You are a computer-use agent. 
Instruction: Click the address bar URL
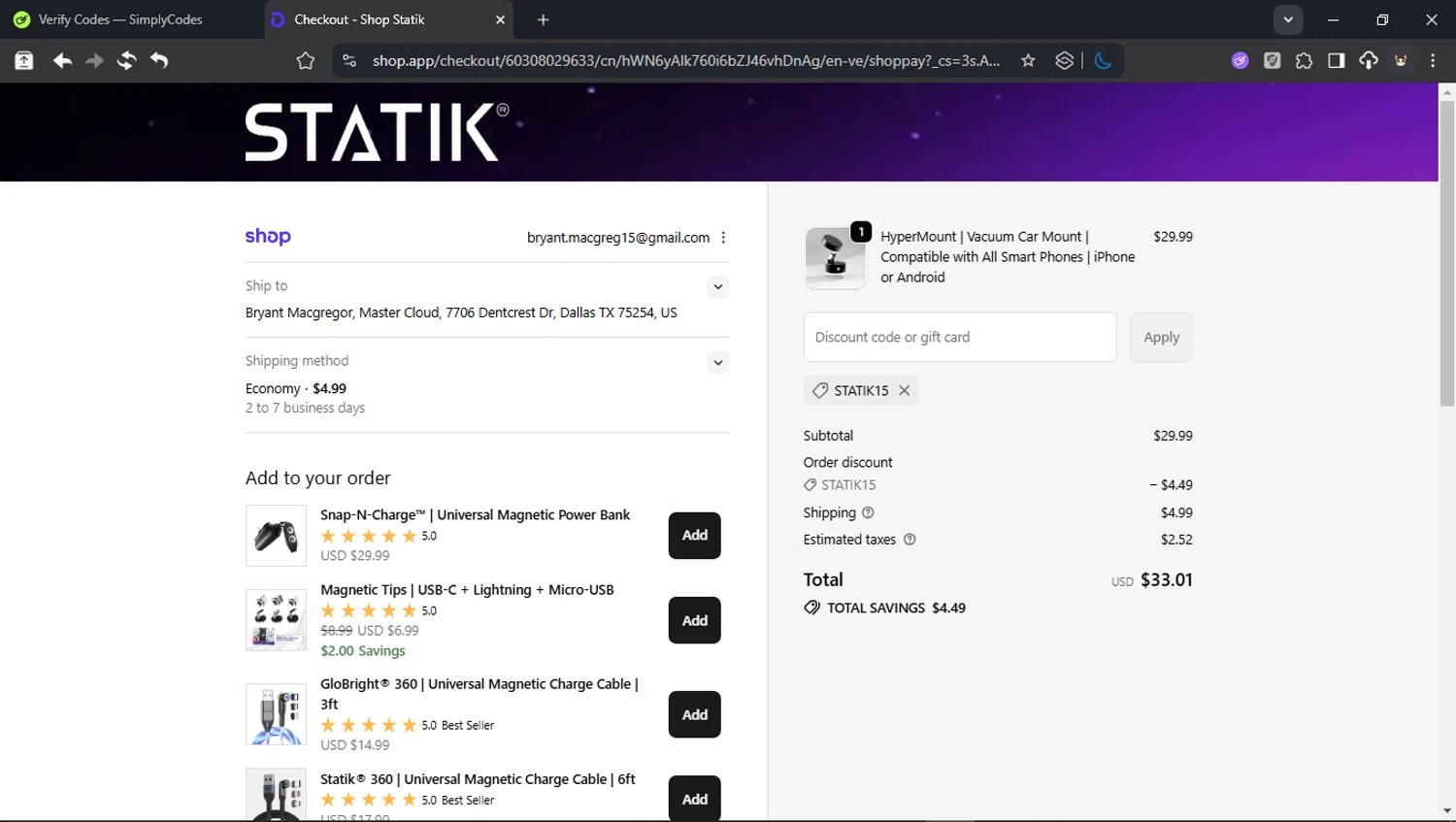pos(685,61)
